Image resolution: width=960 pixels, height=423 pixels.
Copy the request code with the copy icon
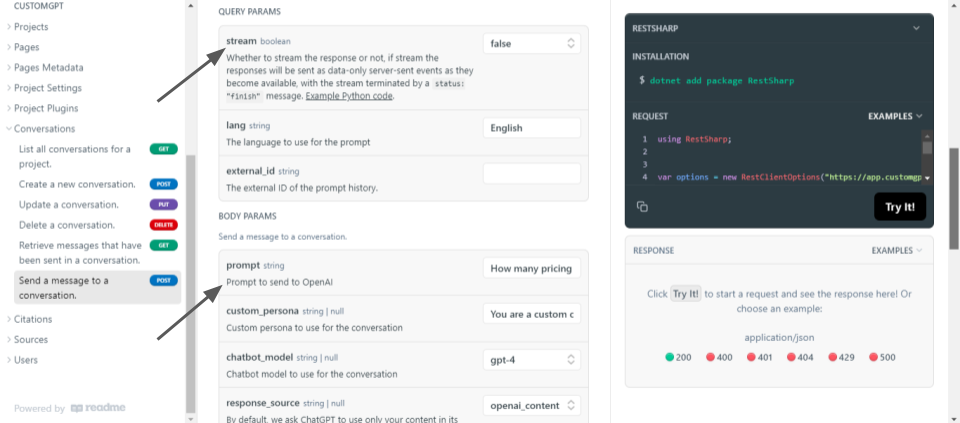(x=642, y=207)
